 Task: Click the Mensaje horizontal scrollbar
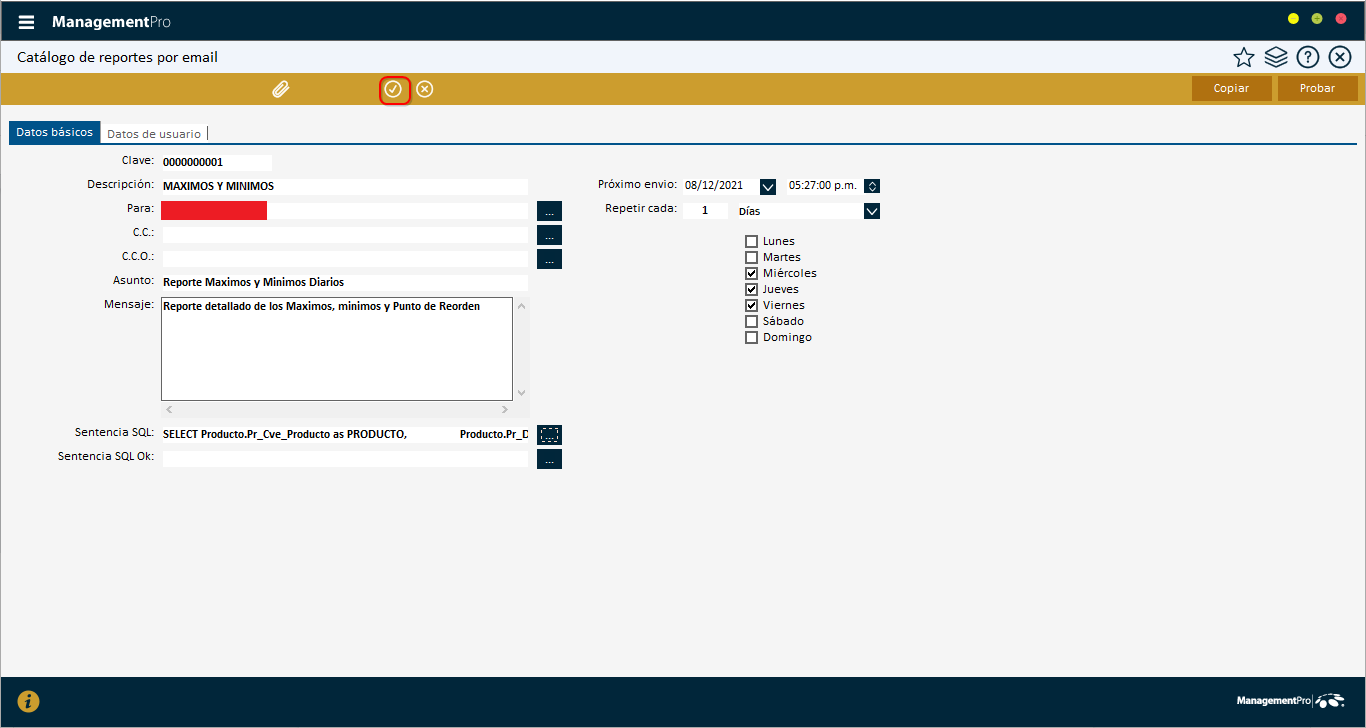(337, 410)
